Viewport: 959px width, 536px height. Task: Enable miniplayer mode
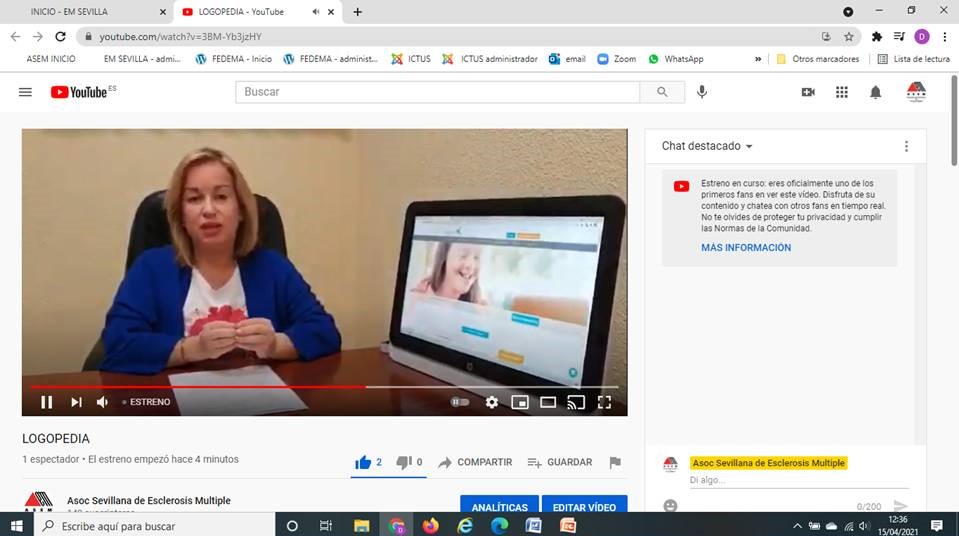click(x=519, y=402)
